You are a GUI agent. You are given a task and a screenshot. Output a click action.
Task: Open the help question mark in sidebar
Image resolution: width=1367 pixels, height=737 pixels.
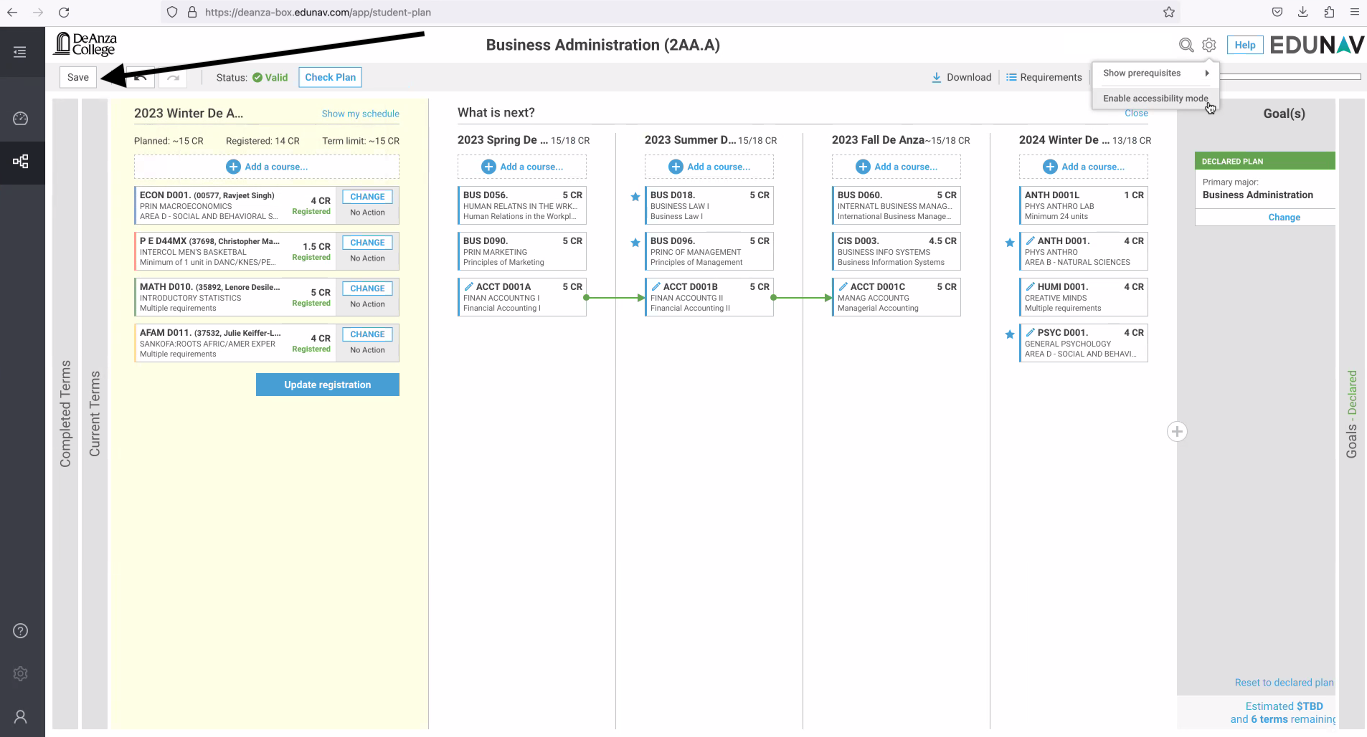tap(20, 631)
